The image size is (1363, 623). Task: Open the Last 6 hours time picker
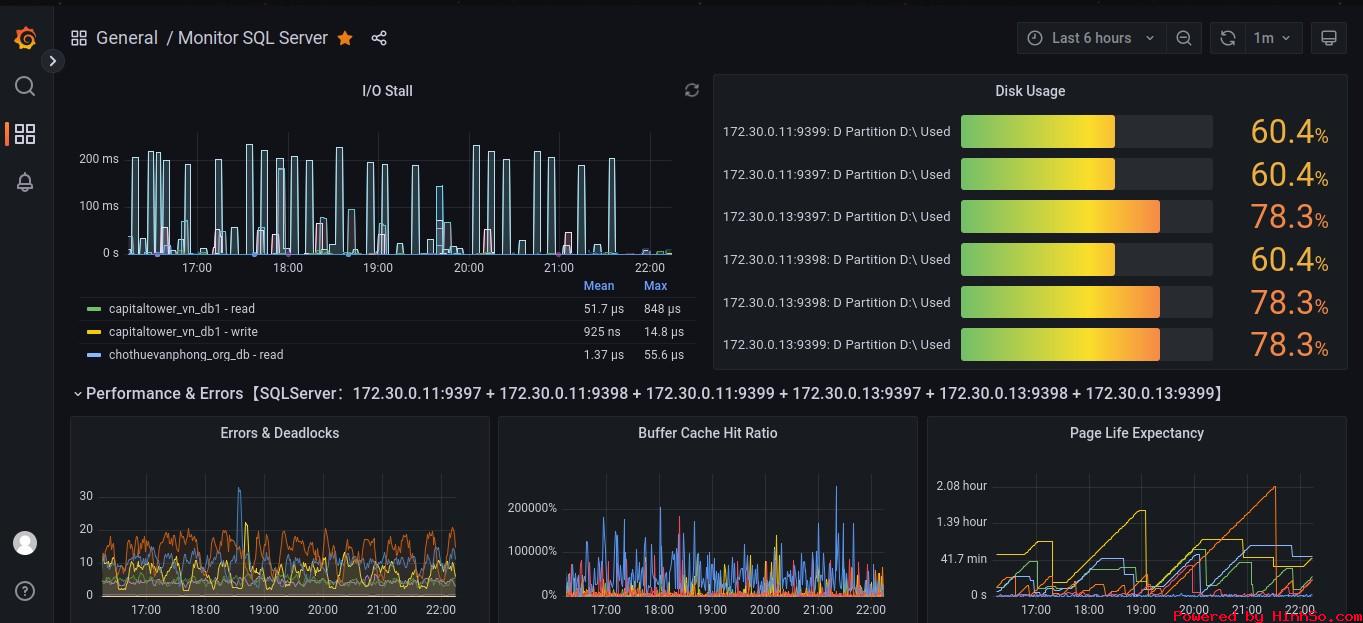[1090, 38]
